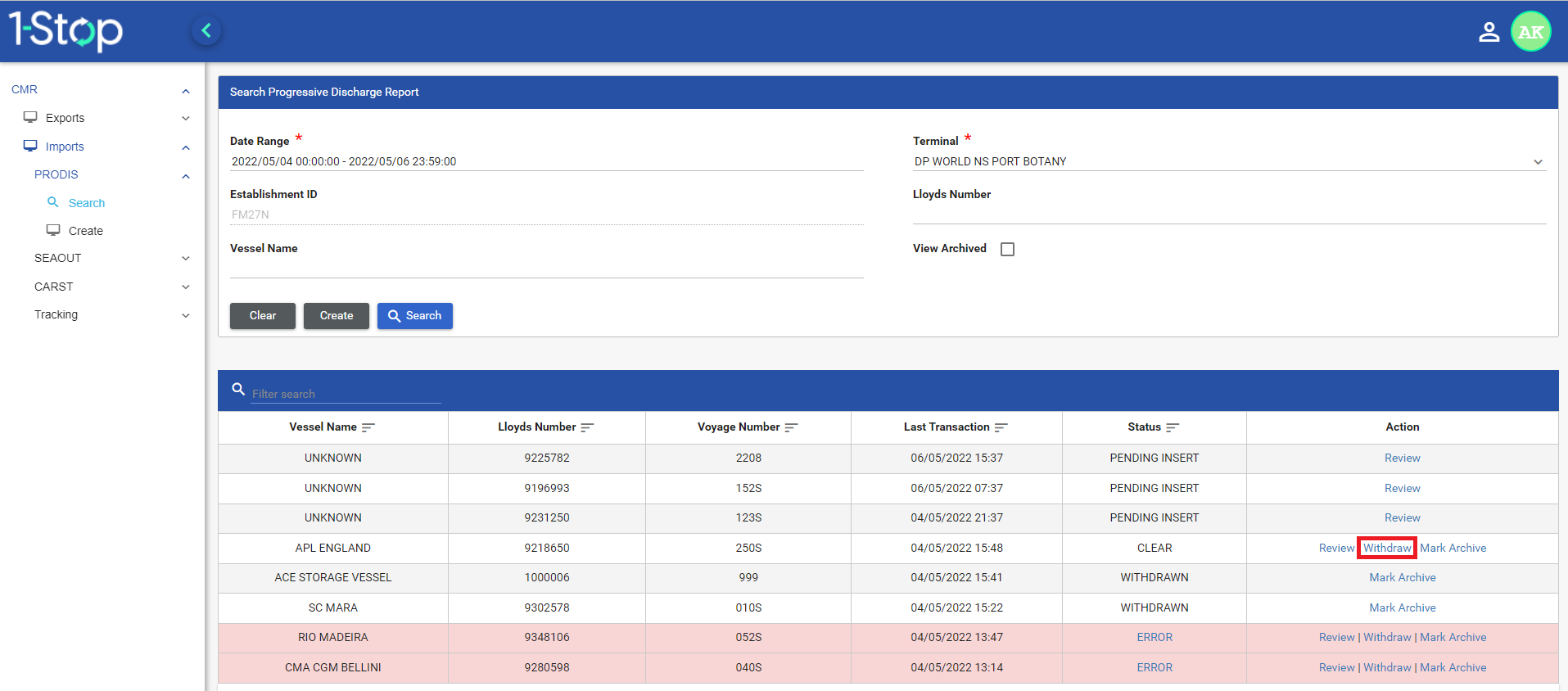Enable the View Archived checkbox
Screen dimensions: 1568x691
coord(1007,249)
